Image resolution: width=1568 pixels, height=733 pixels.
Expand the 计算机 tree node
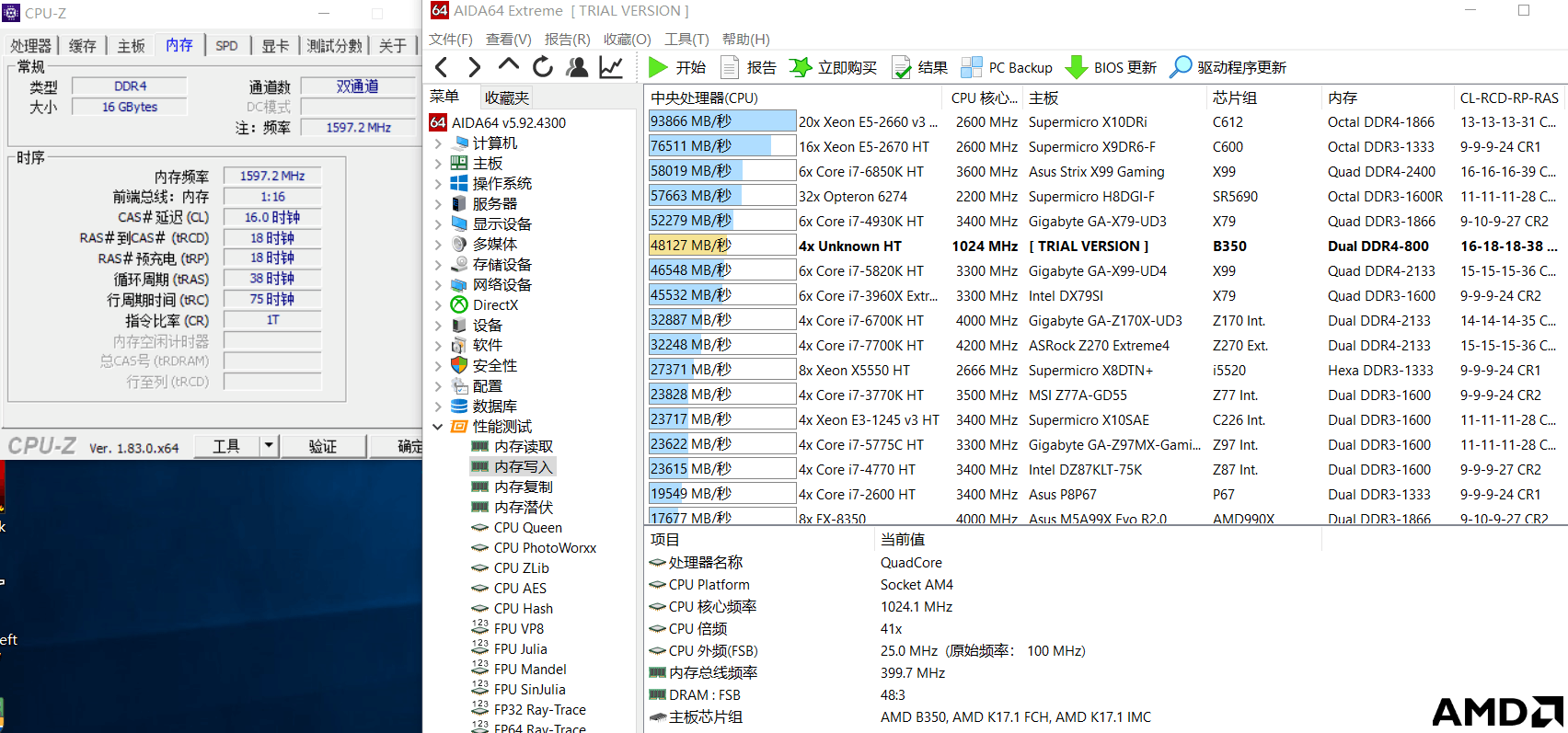pyautogui.click(x=438, y=143)
